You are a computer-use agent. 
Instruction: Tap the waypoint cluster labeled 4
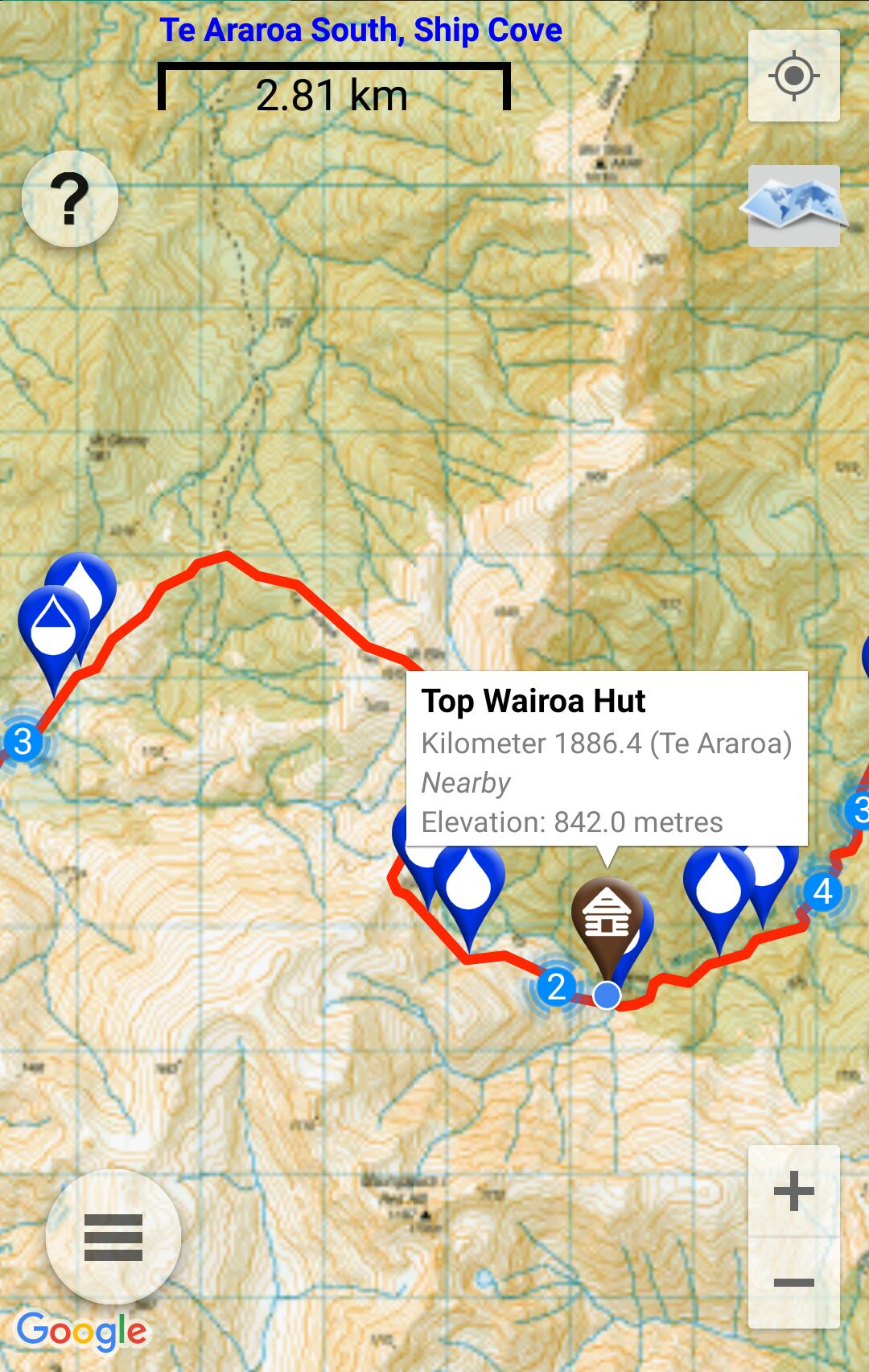[x=822, y=892]
